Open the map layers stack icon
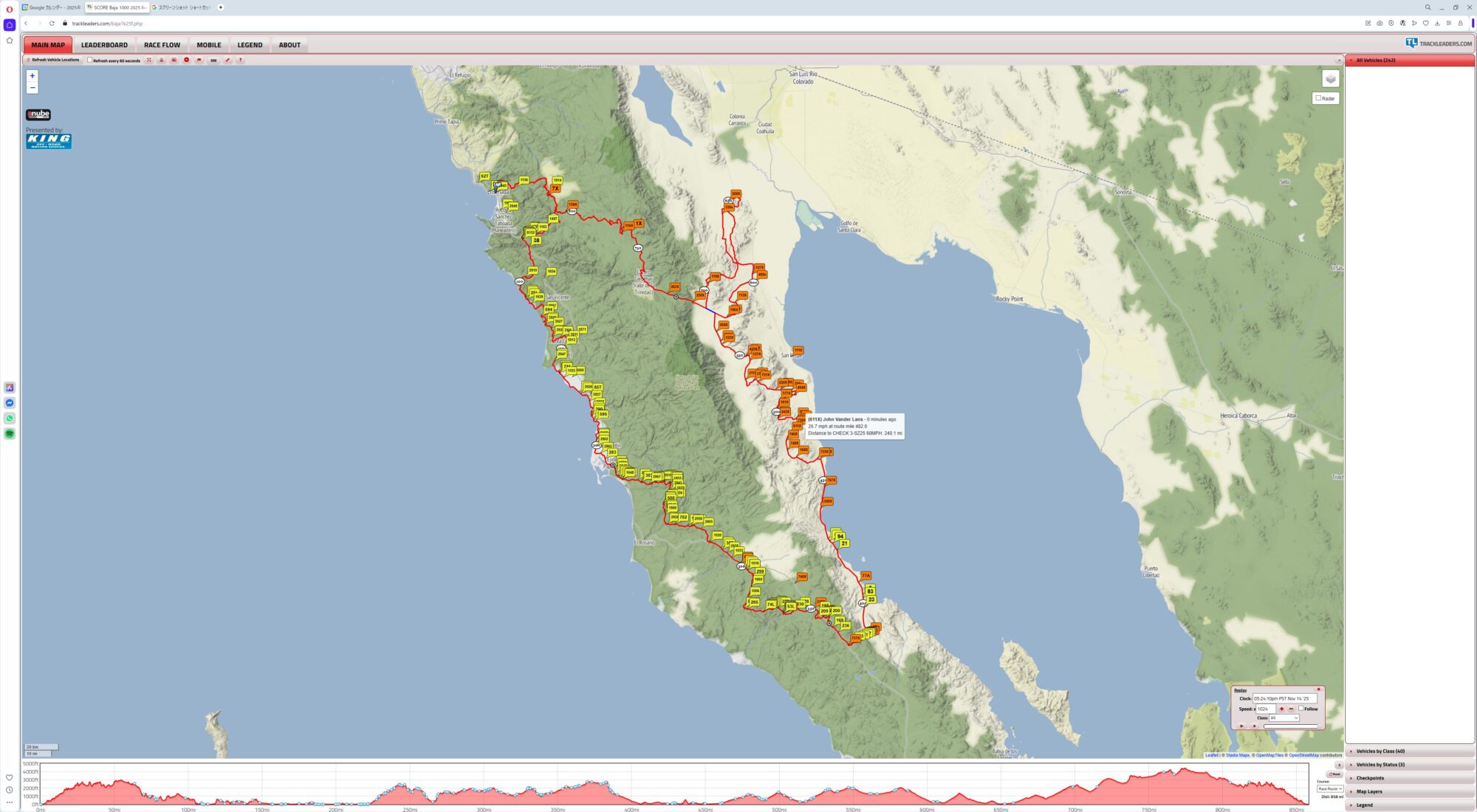This screenshot has width=1477, height=812. click(1330, 79)
